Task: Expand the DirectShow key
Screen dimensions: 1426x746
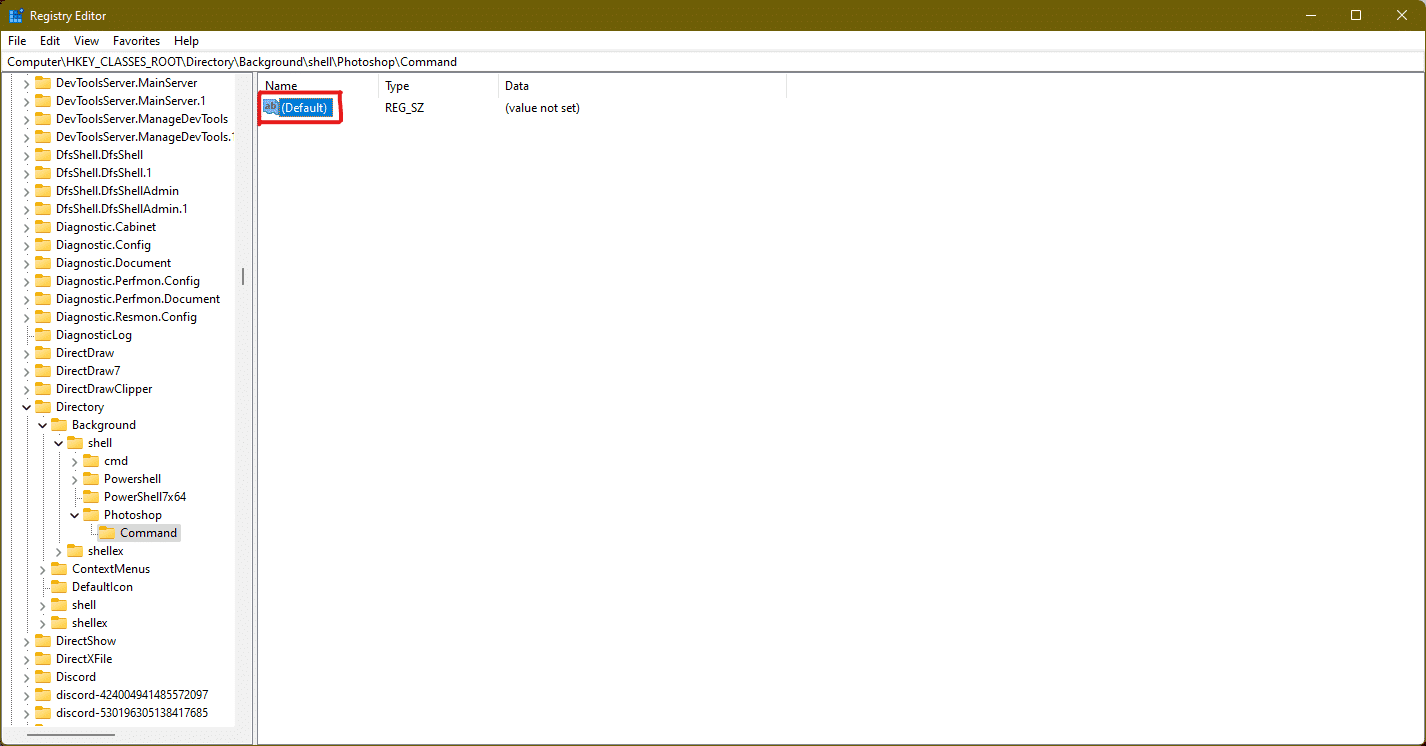Action: tap(25, 640)
